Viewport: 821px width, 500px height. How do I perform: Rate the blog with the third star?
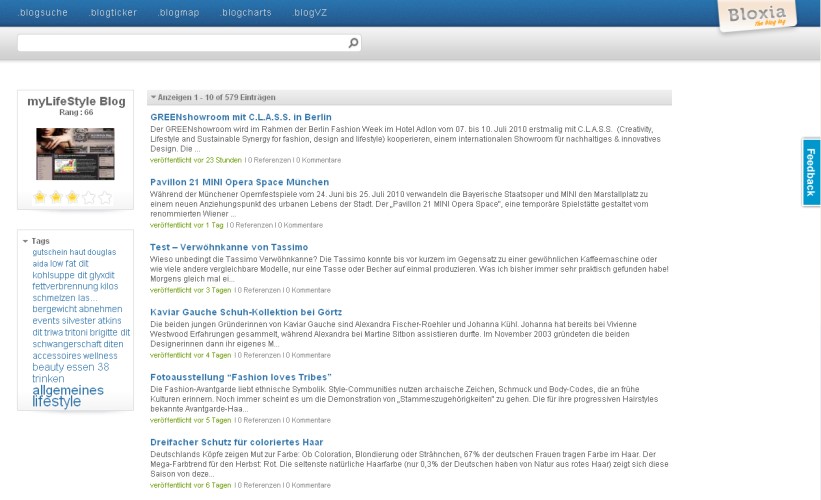tap(72, 197)
